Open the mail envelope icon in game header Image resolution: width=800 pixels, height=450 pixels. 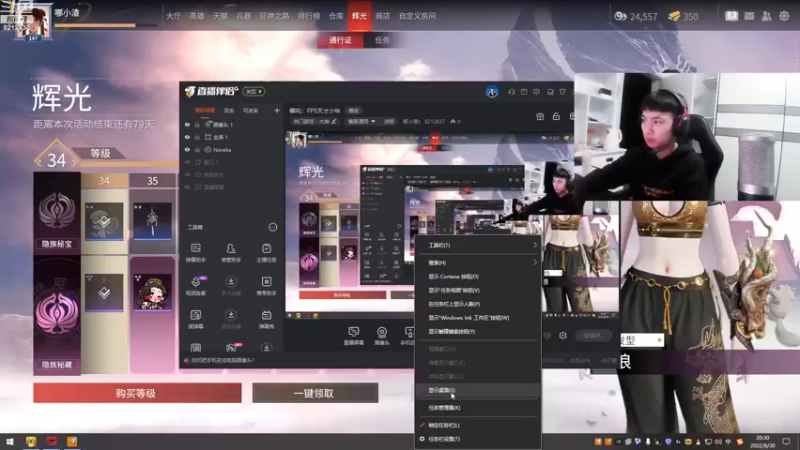coord(749,16)
